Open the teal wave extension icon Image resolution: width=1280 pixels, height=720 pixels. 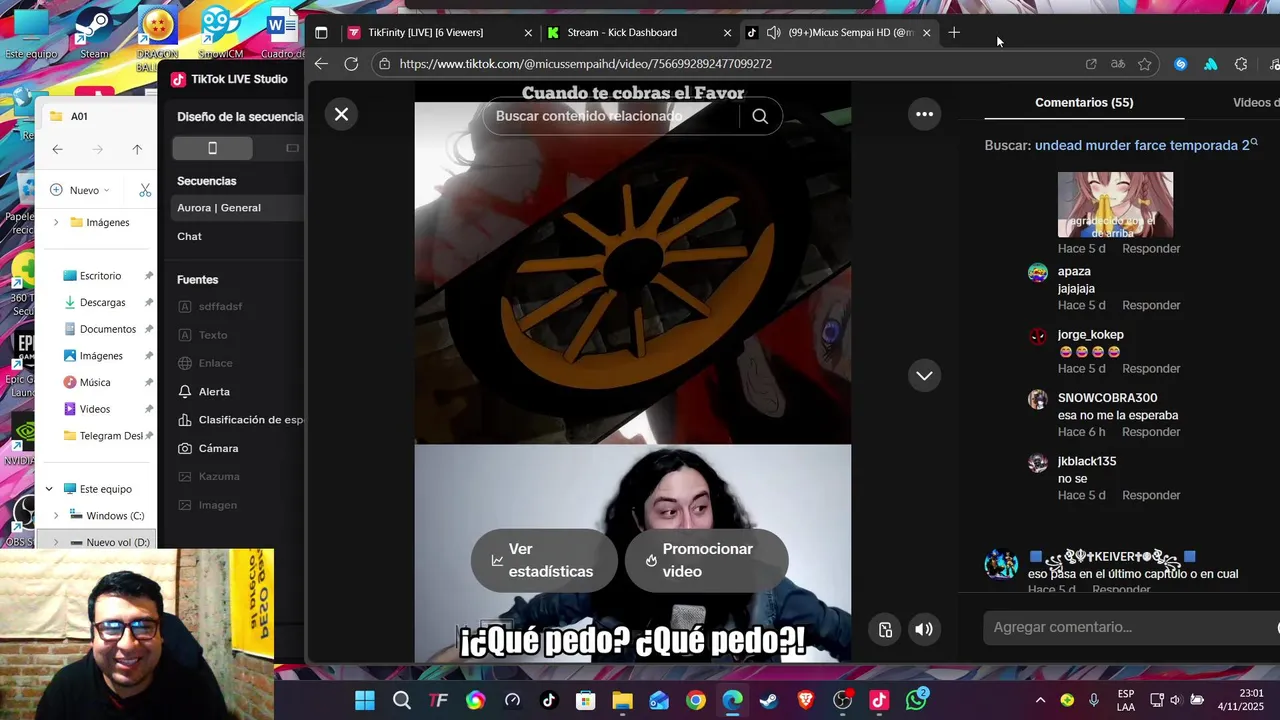tap(1211, 64)
